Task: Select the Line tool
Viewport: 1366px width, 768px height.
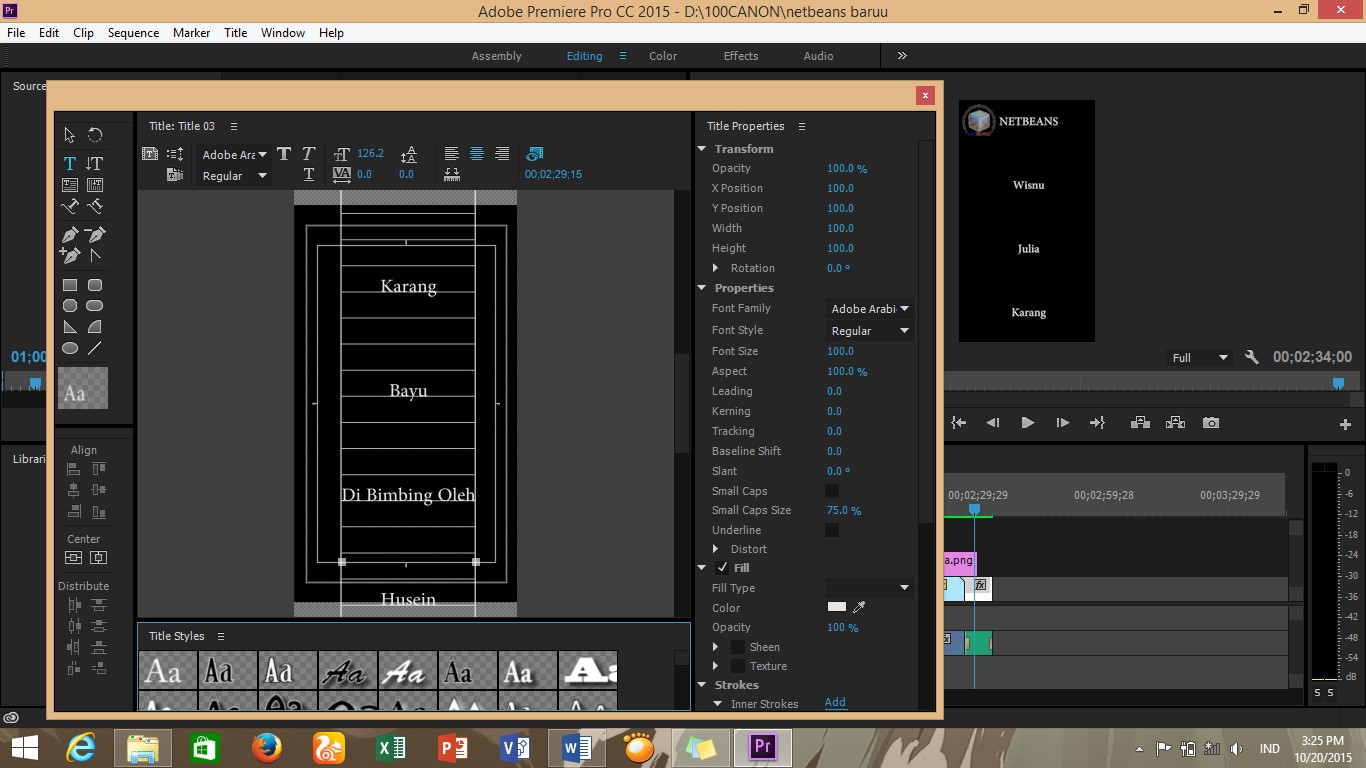Action: pos(94,348)
